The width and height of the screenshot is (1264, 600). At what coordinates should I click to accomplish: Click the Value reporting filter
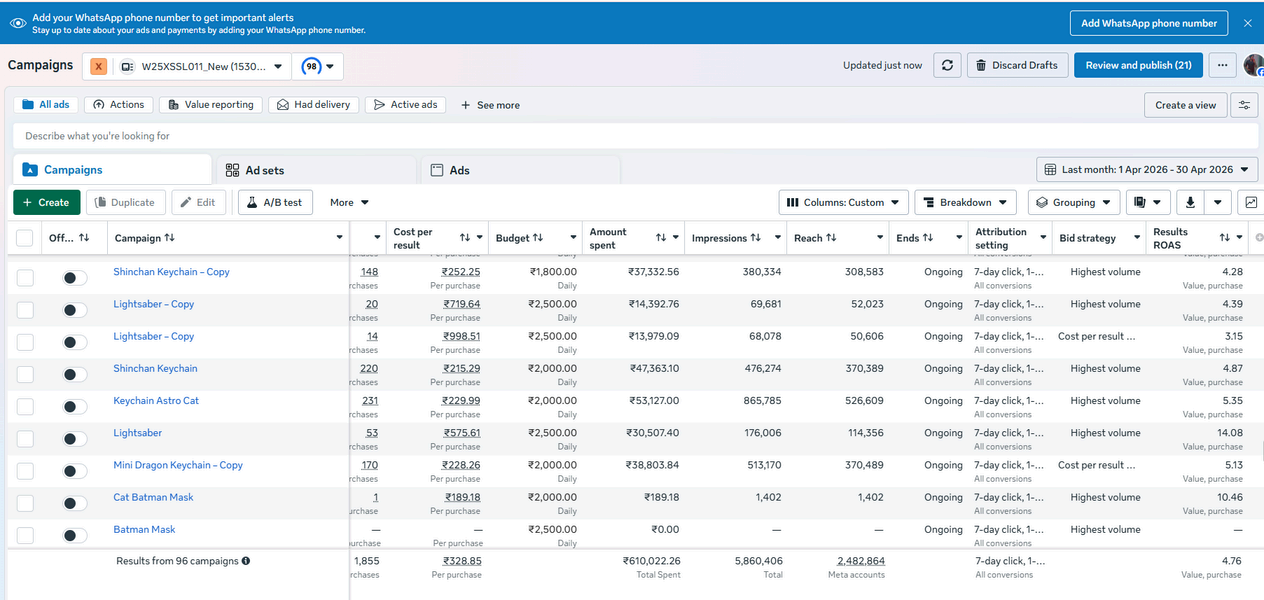(x=210, y=105)
